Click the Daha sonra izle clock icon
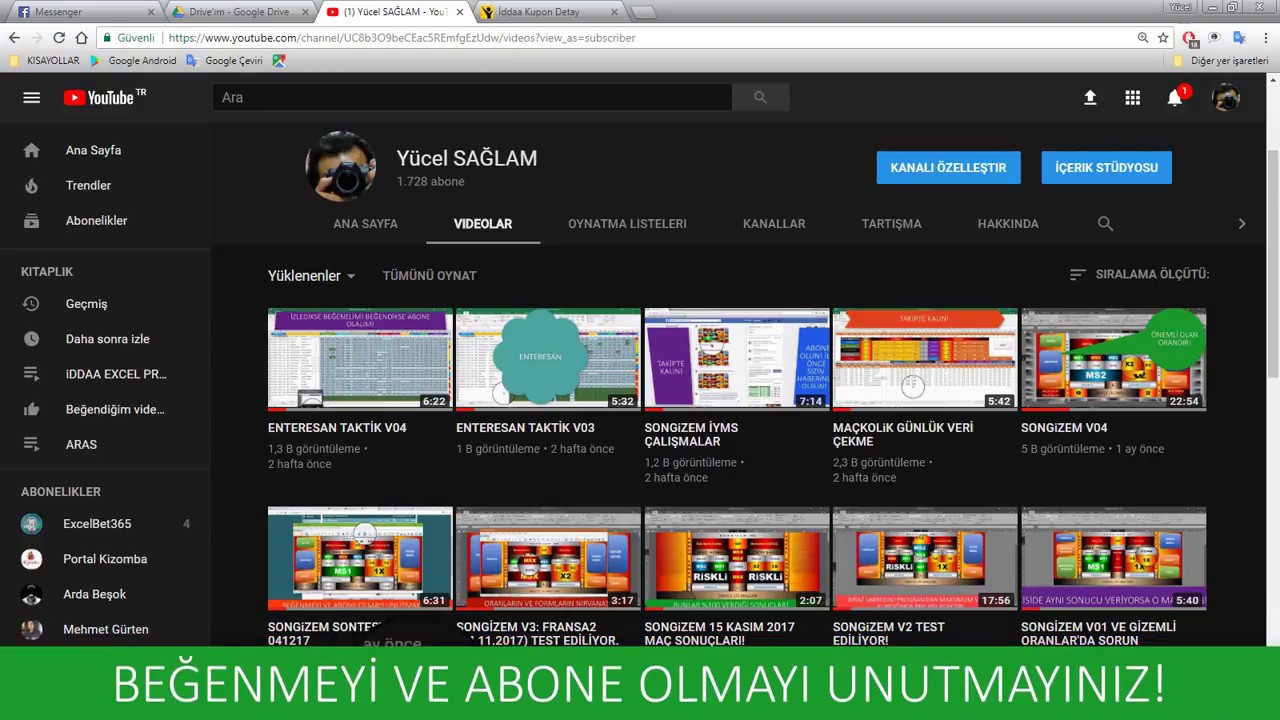 (31, 339)
